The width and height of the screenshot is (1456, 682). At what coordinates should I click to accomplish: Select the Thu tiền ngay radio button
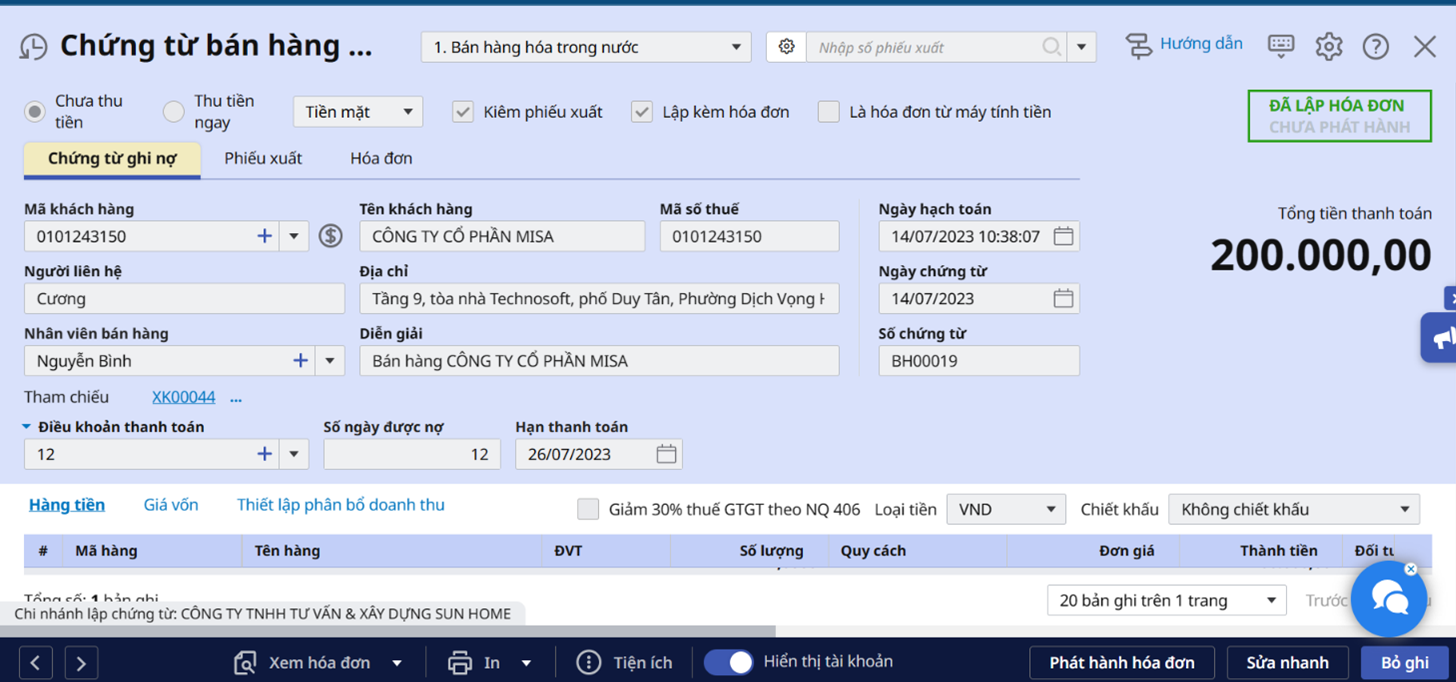coord(174,112)
